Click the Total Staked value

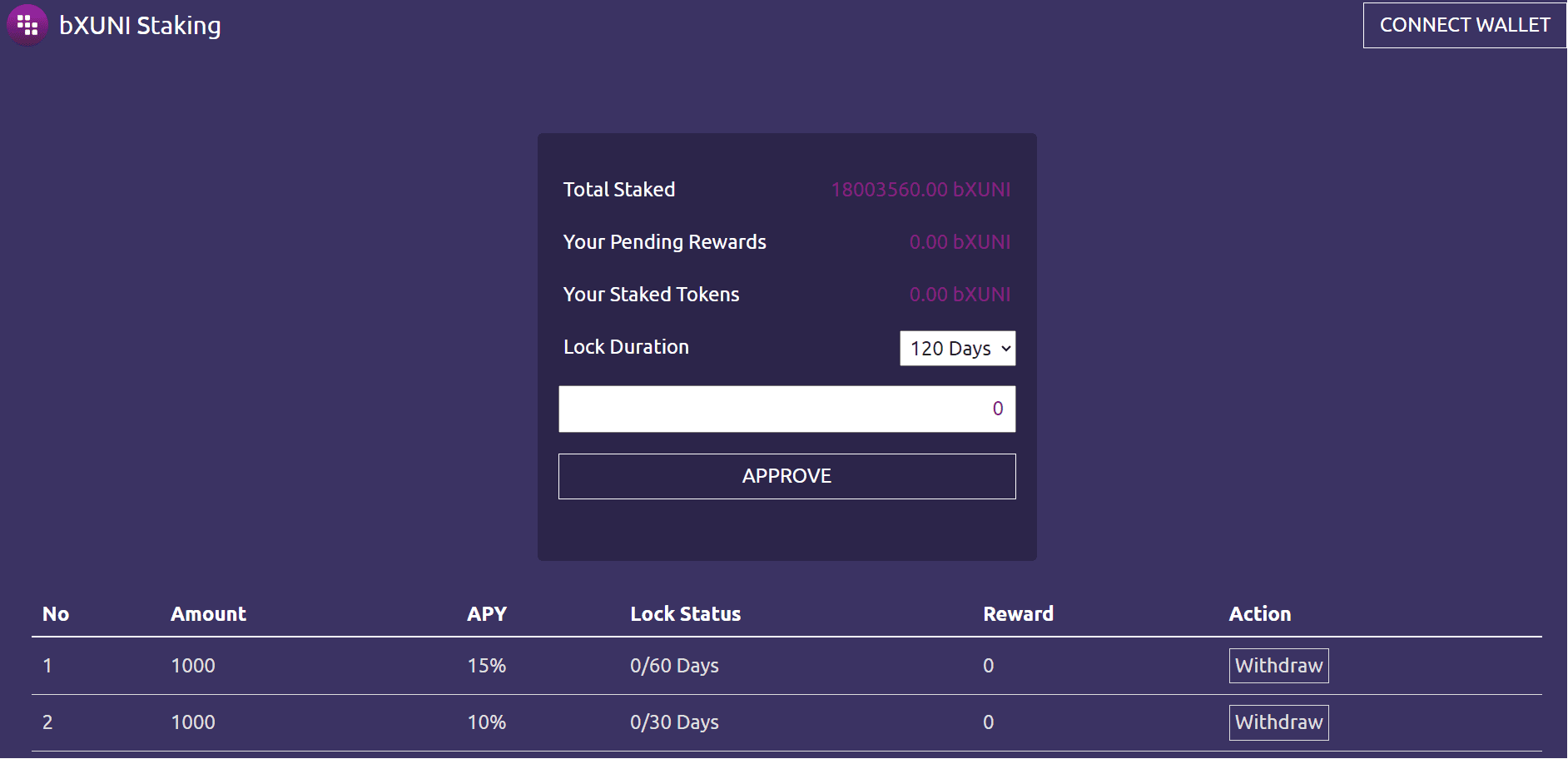click(x=920, y=190)
